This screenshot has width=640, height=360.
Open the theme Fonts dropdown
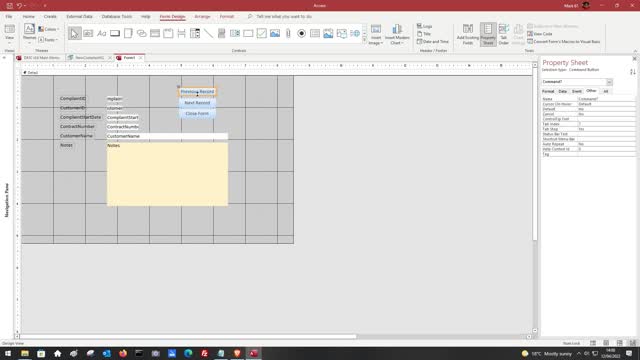48,40
